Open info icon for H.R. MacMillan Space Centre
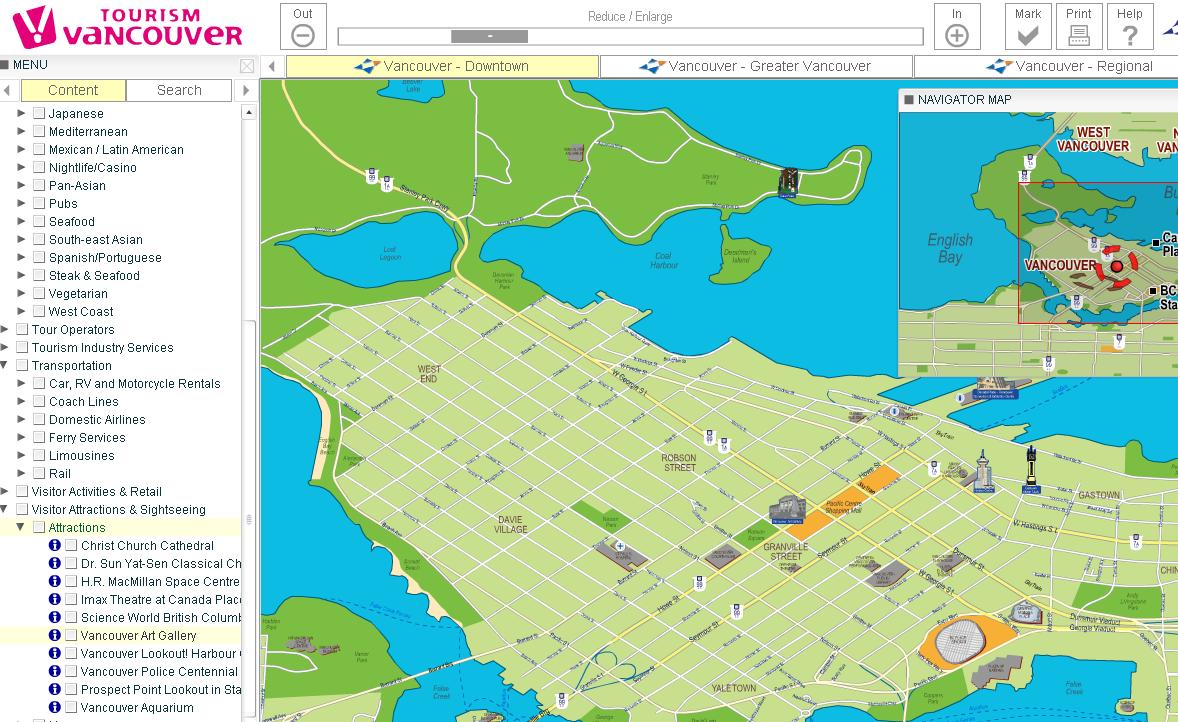1178x722 pixels. click(55, 581)
